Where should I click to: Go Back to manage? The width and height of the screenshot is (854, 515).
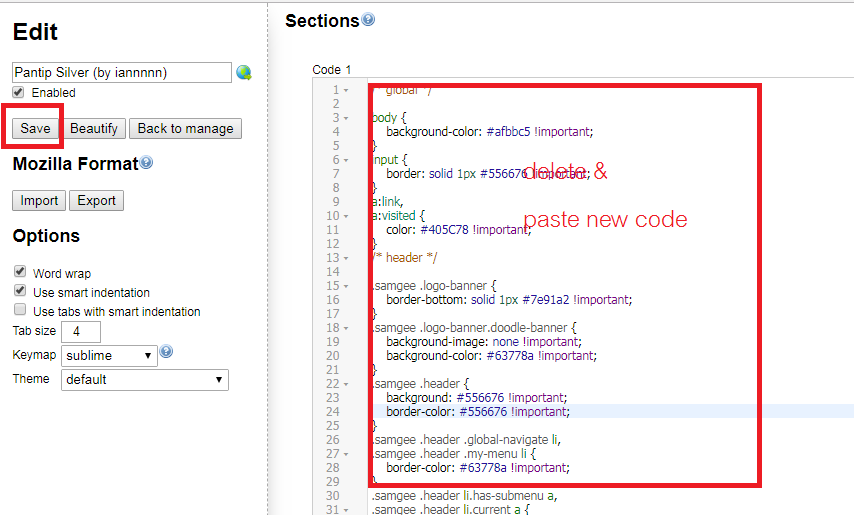185,128
